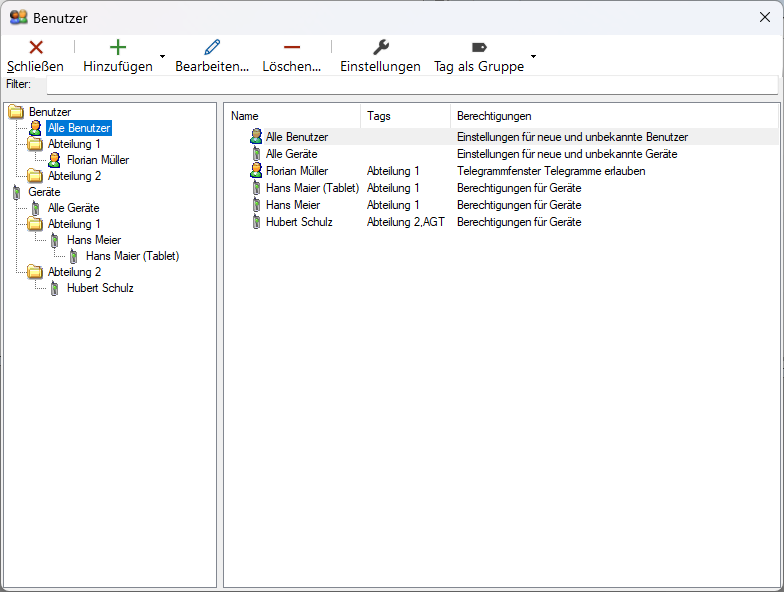Open the Tag als Gruppe dropdown arrow
This screenshot has width=784, height=592.
534,56
